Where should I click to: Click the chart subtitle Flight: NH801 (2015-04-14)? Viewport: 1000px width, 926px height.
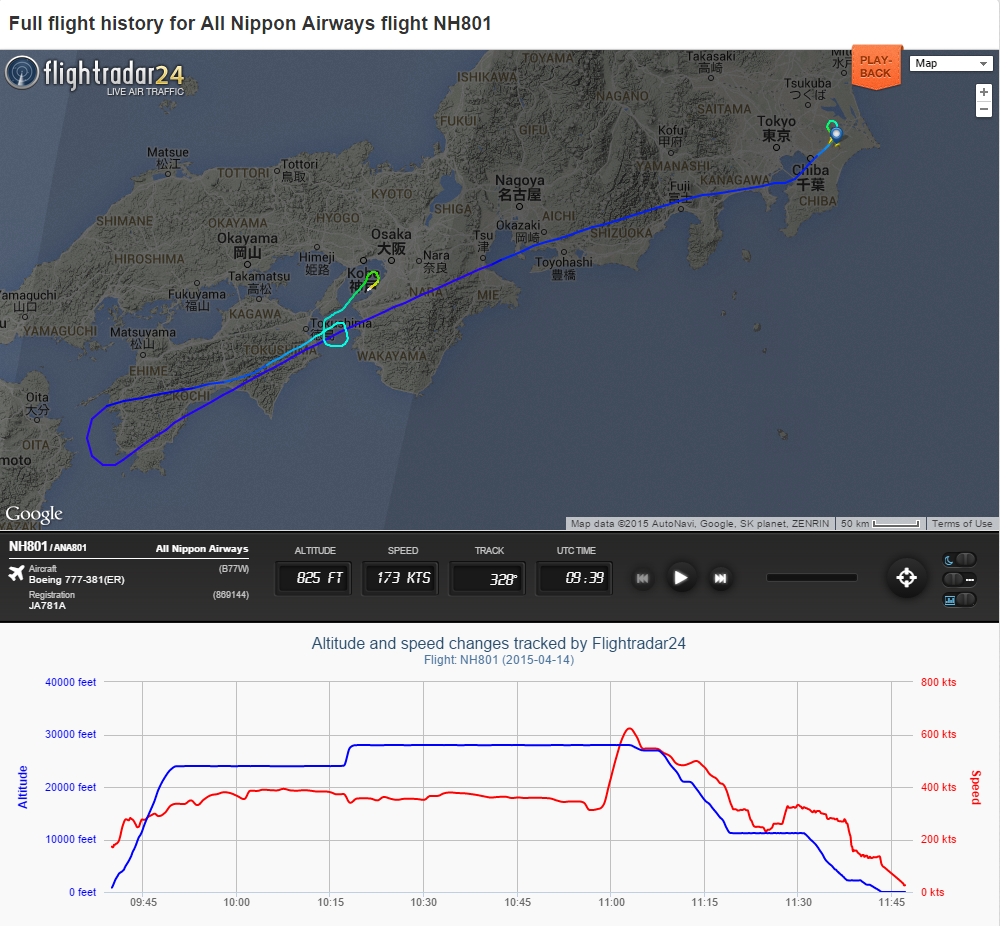499,660
